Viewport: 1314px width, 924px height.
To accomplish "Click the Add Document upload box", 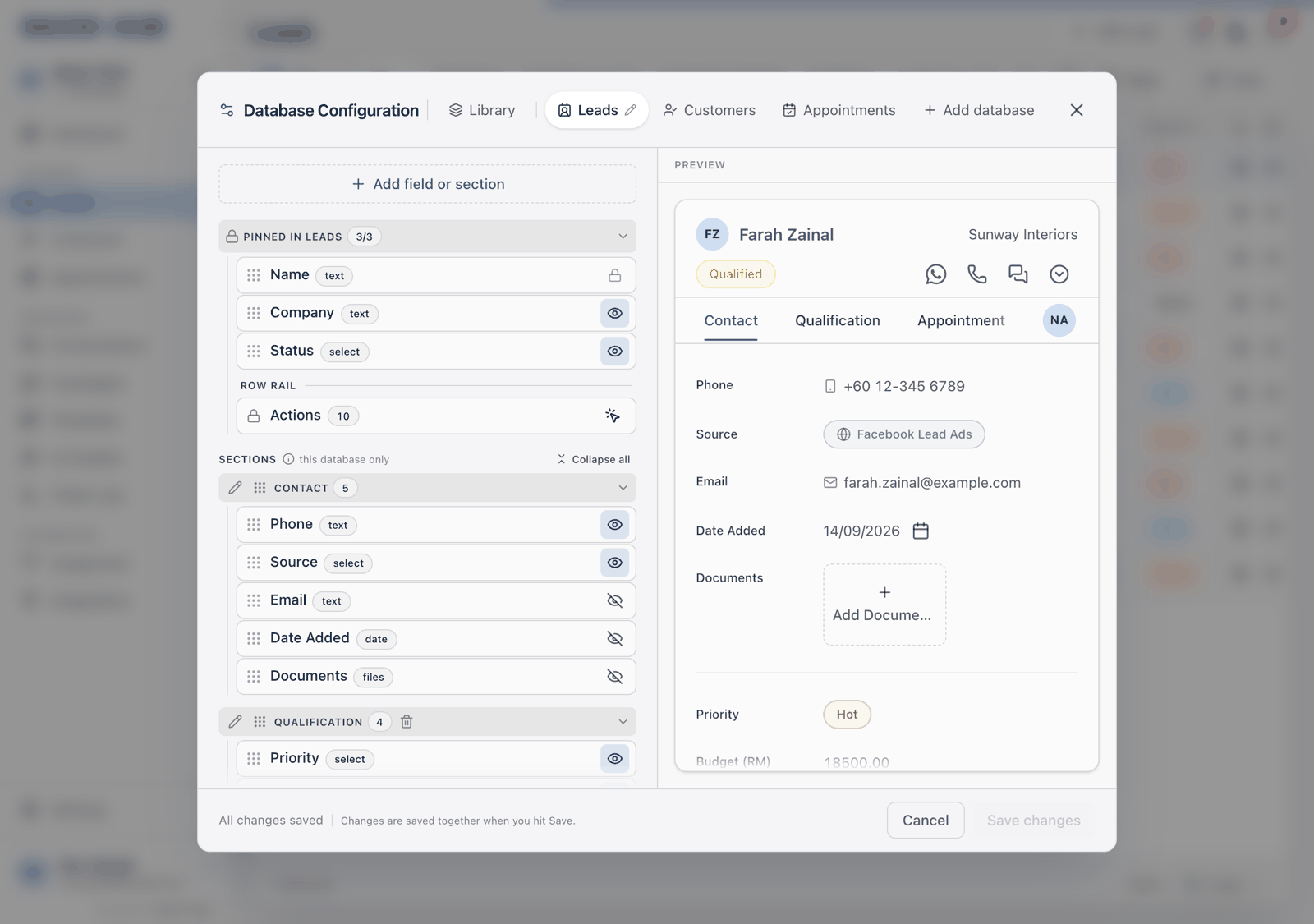I will [x=884, y=605].
